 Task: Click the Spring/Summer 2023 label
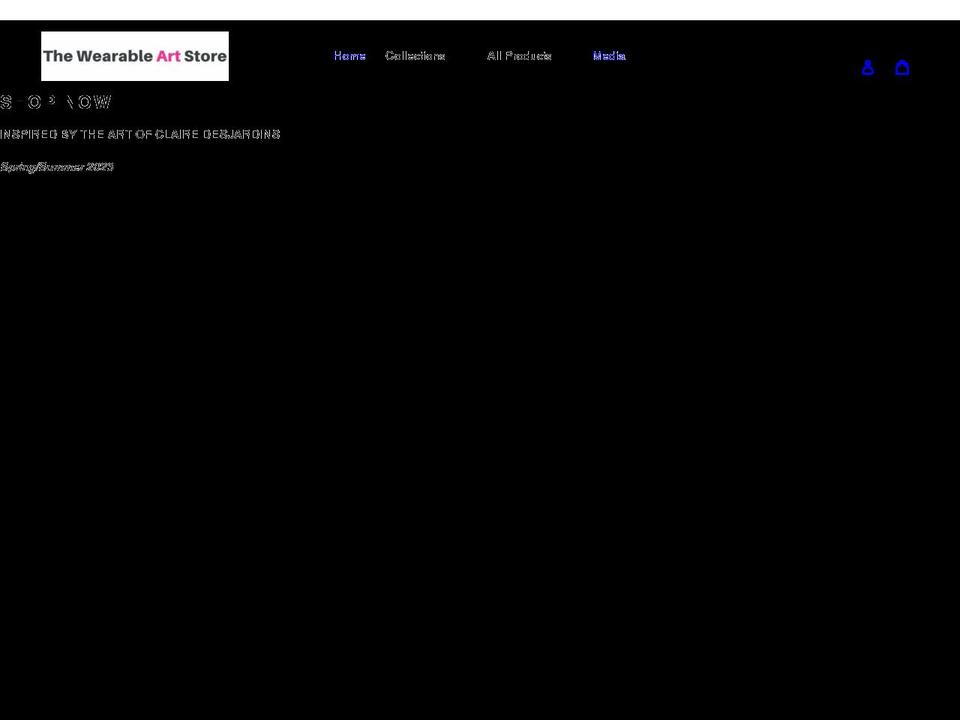click(56, 167)
